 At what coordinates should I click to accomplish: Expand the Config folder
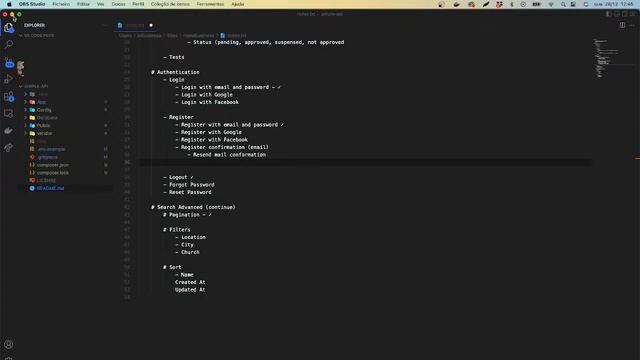pyautogui.click(x=25, y=110)
